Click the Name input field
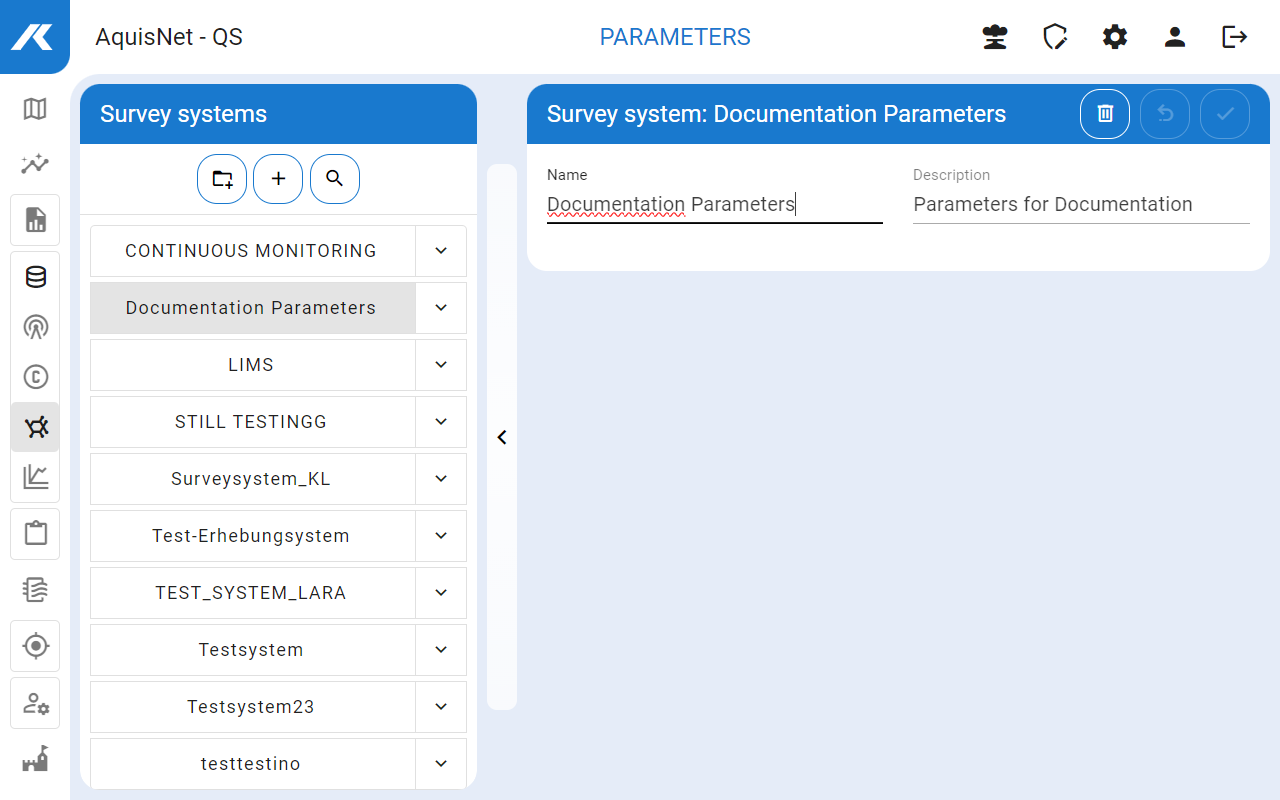The image size is (1280, 800). click(714, 205)
